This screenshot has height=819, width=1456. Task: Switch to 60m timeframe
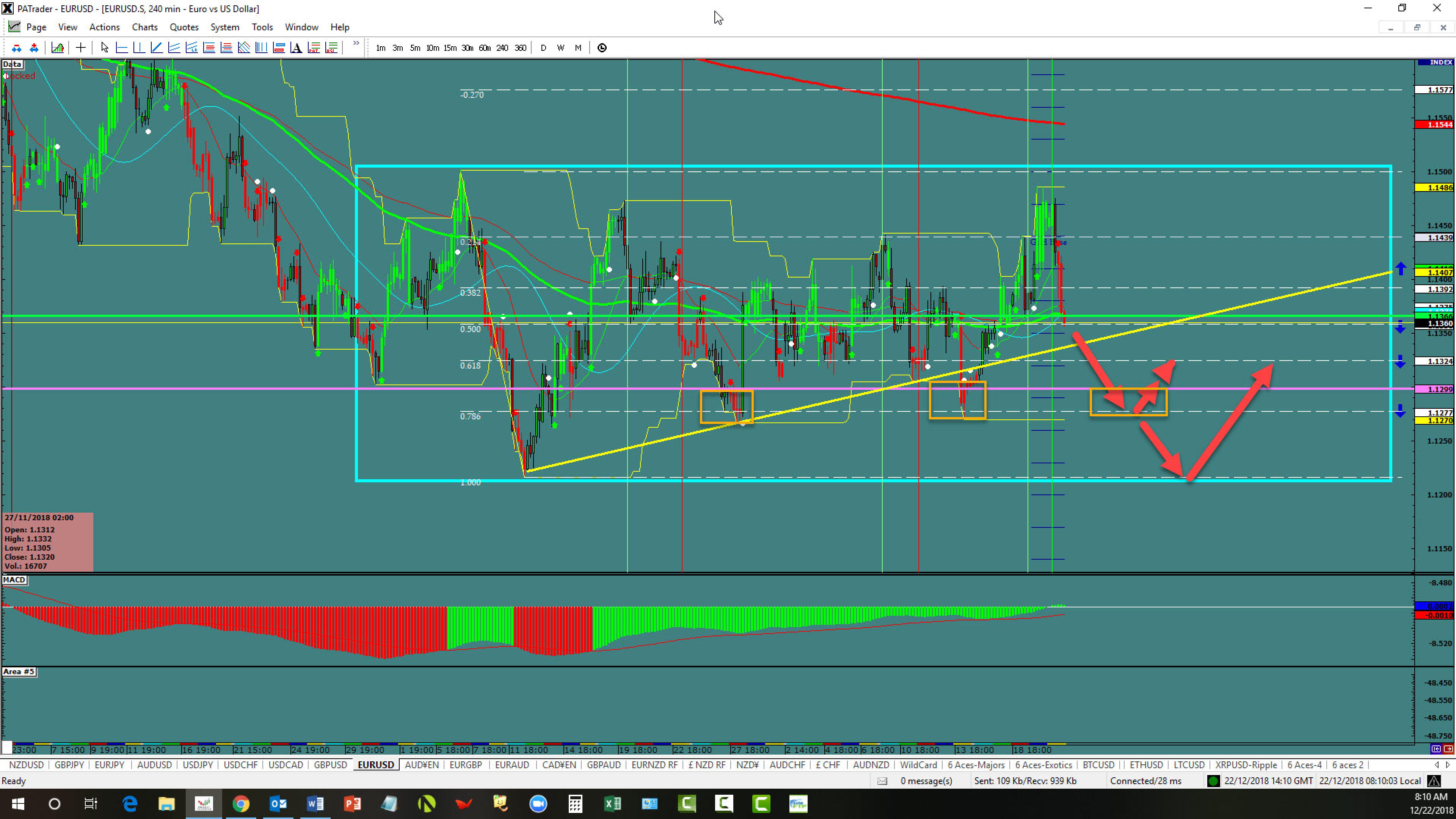(485, 48)
